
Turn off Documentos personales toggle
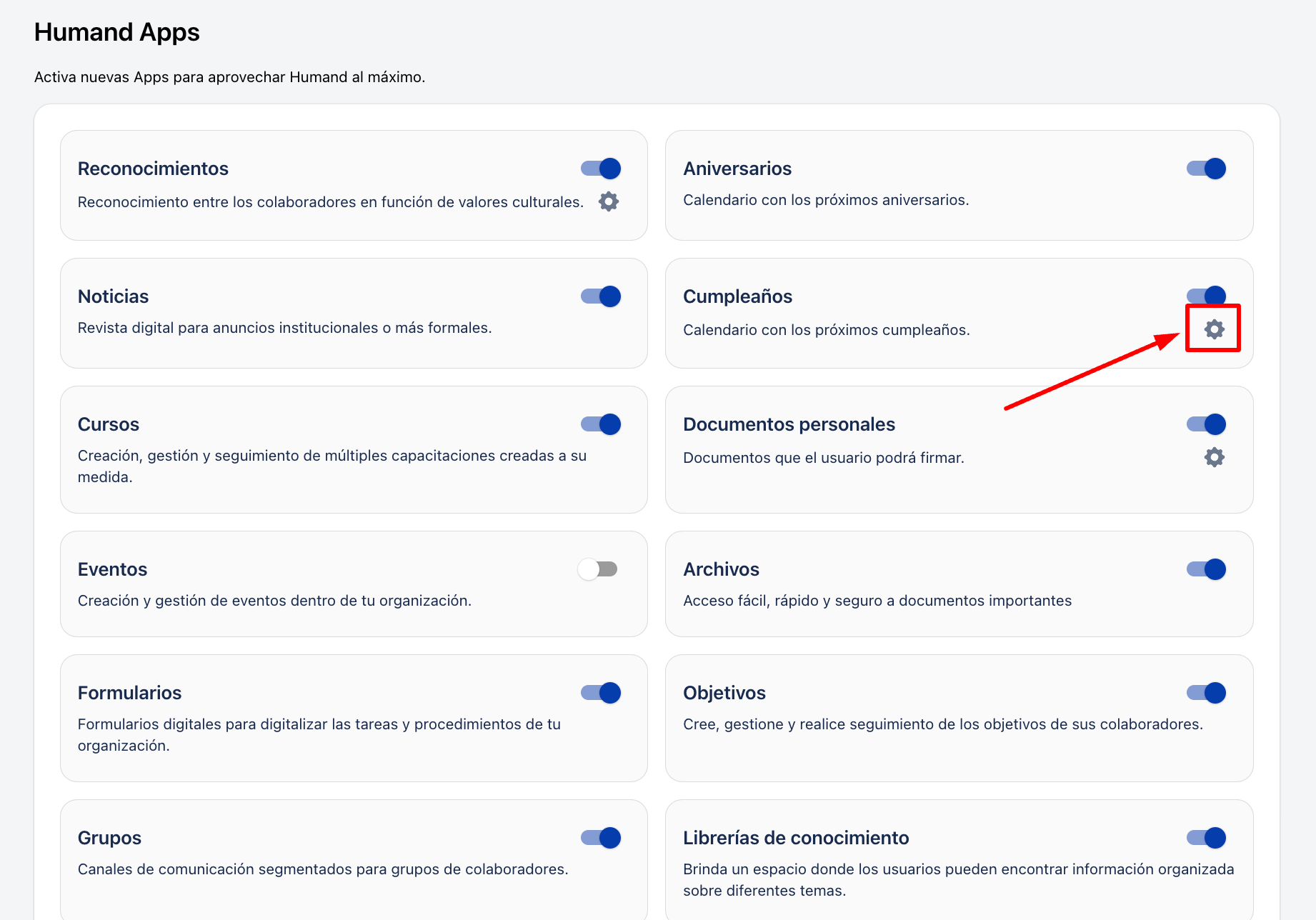(1206, 424)
